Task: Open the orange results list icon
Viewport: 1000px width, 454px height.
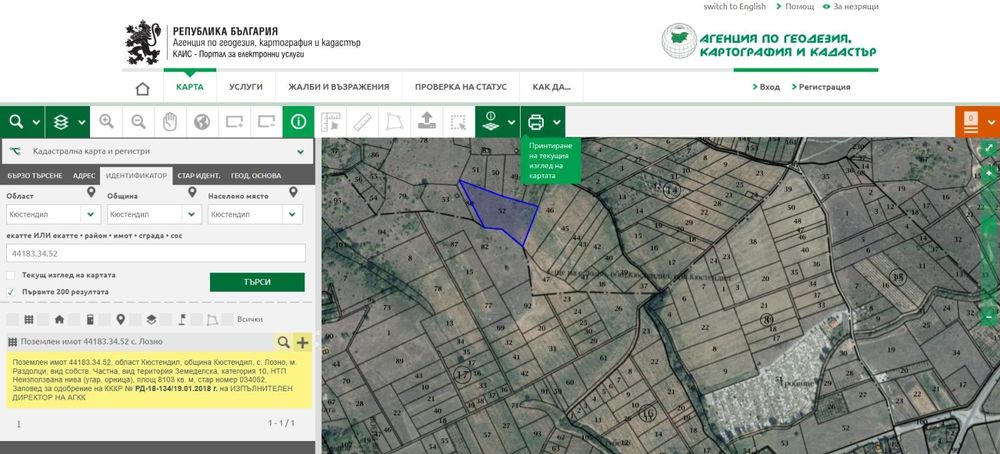Action: [971, 122]
